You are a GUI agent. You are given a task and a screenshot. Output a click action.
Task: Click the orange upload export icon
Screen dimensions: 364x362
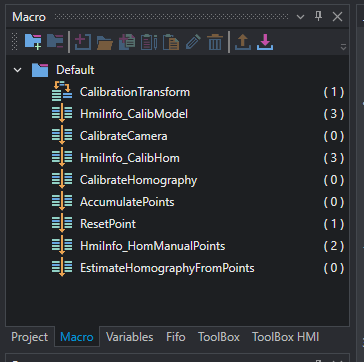click(243, 42)
